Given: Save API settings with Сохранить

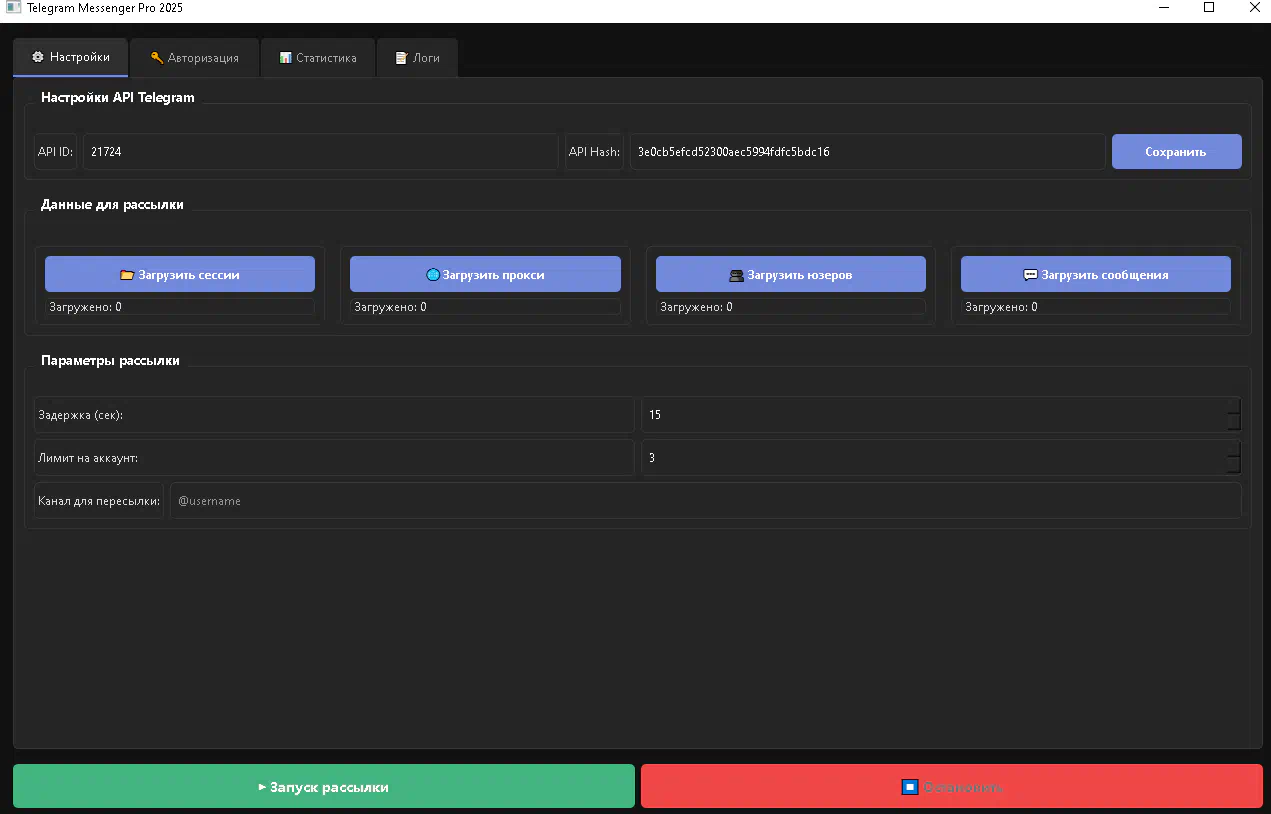Looking at the screenshot, I should pyautogui.click(x=1176, y=152).
